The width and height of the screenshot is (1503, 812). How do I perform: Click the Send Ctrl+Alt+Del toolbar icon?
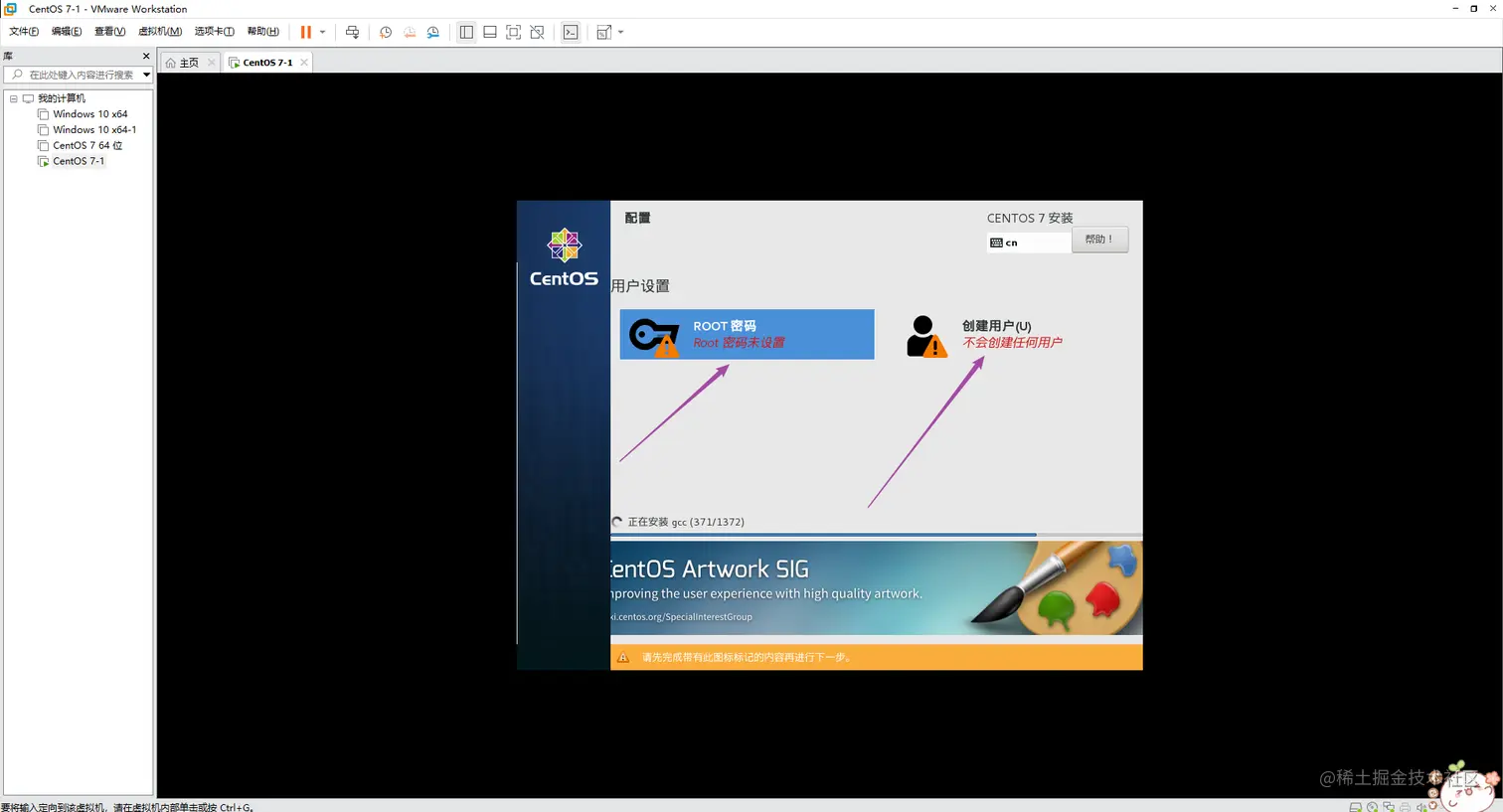(352, 32)
